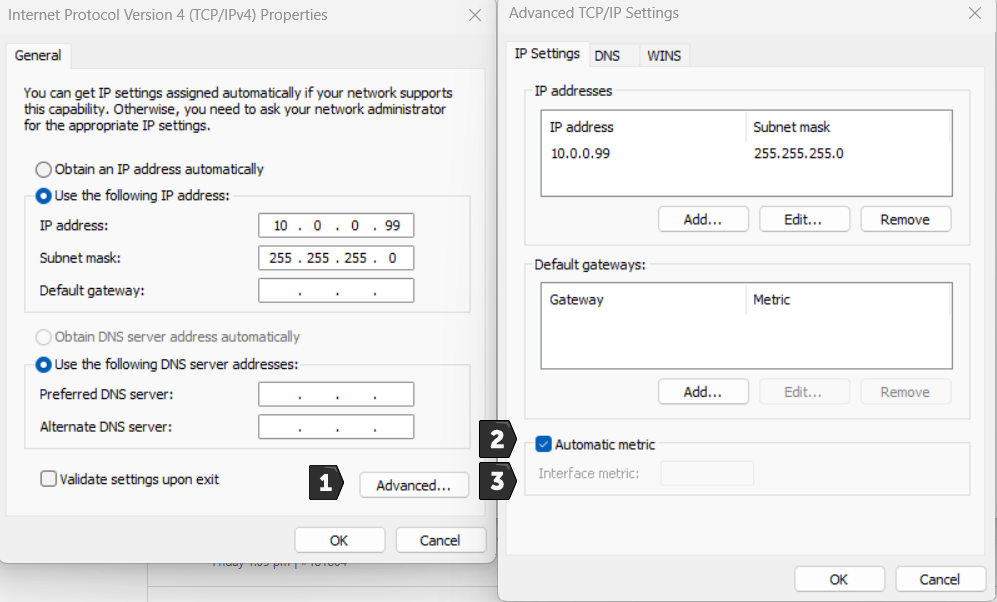997x602 pixels.
Task: Add a new default gateway
Action: (x=703, y=392)
